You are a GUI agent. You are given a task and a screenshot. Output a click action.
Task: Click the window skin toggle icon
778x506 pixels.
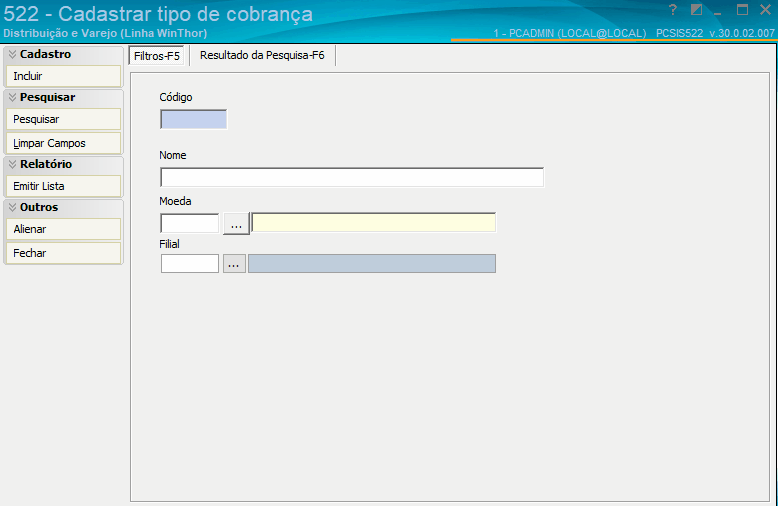coord(696,9)
